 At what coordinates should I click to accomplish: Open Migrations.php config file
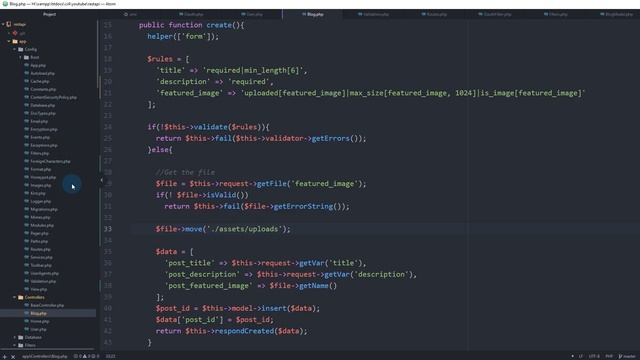(44, 209)
